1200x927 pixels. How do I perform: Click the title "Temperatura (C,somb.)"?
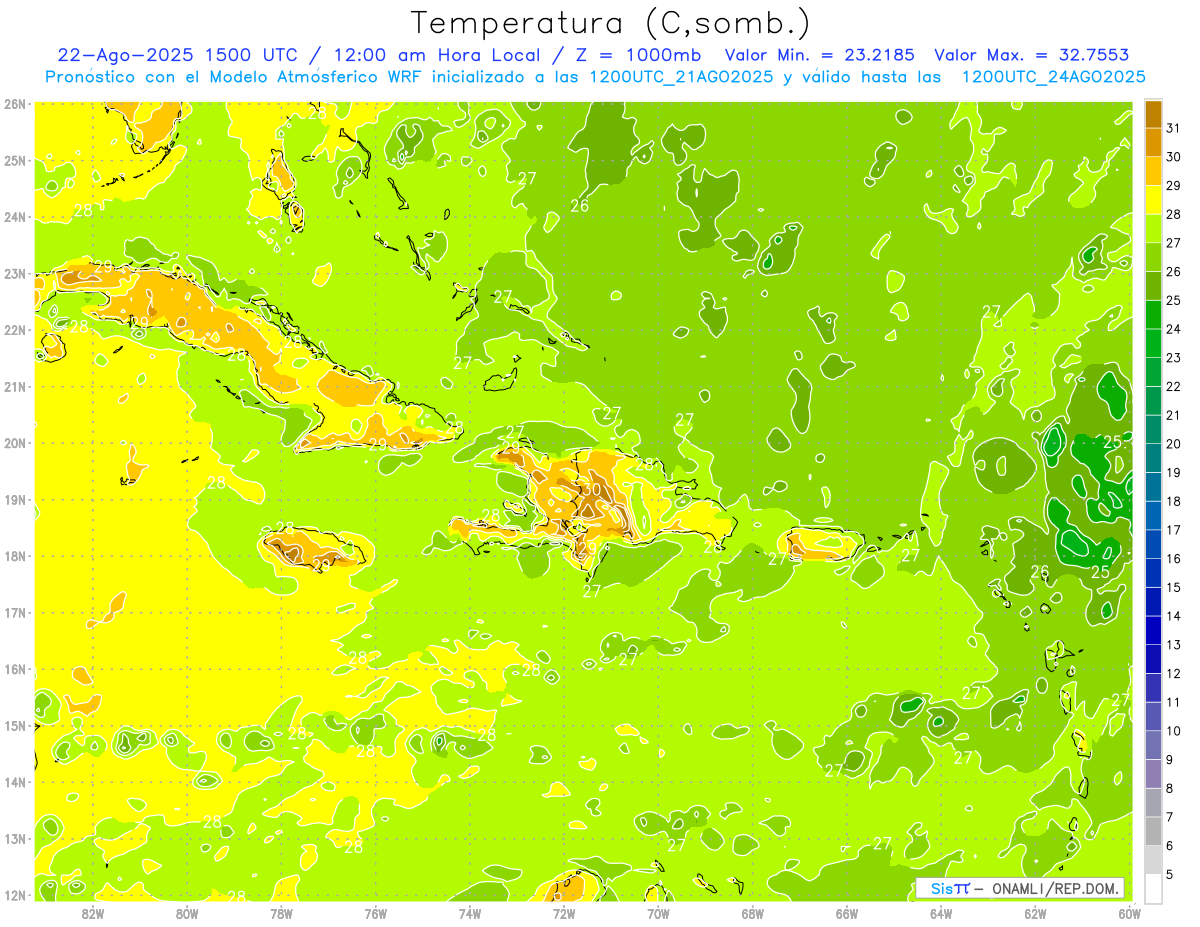(610, 24)
